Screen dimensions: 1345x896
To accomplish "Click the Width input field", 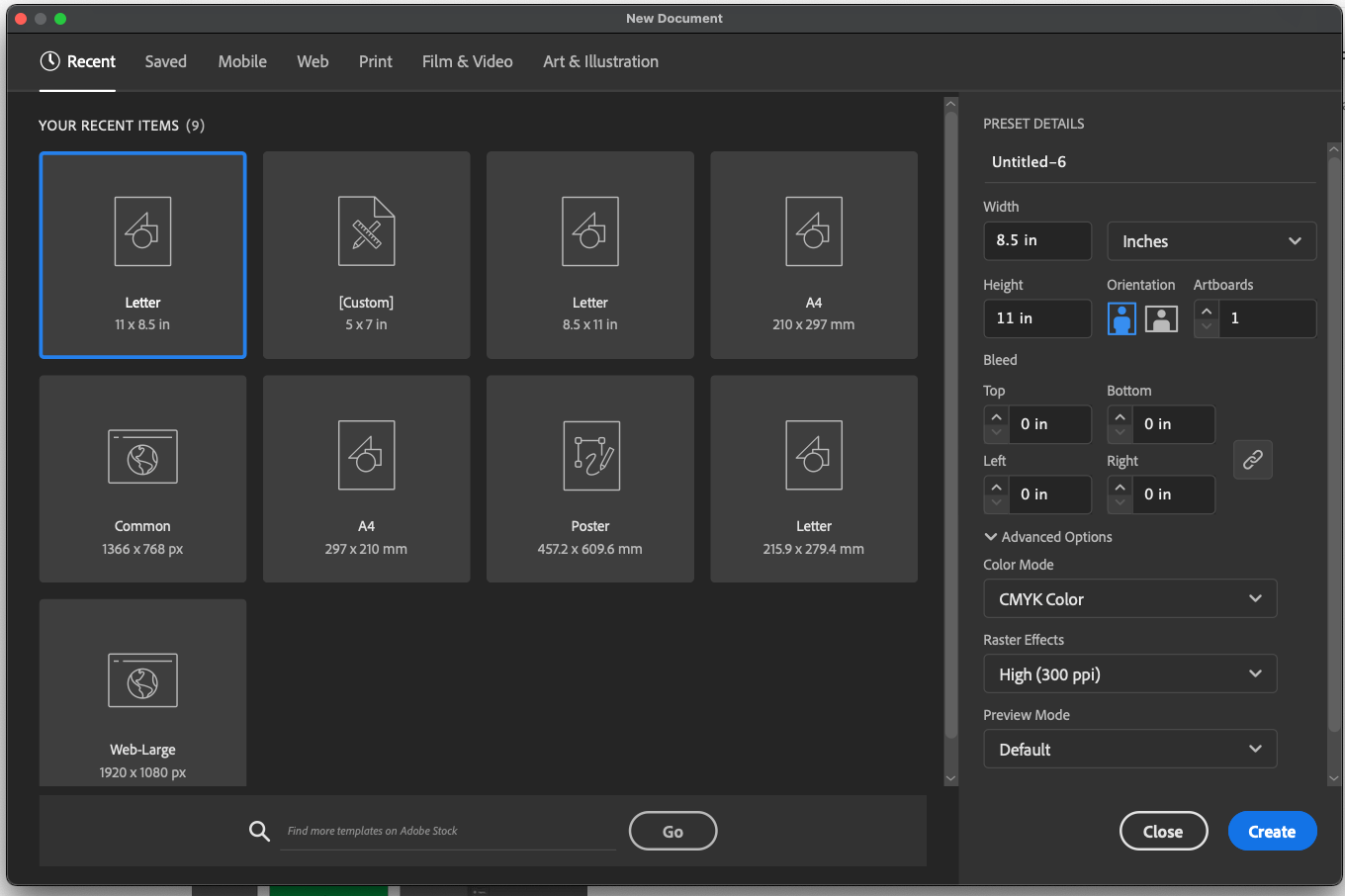I will pyautogui.click(x=1037, y=240).
